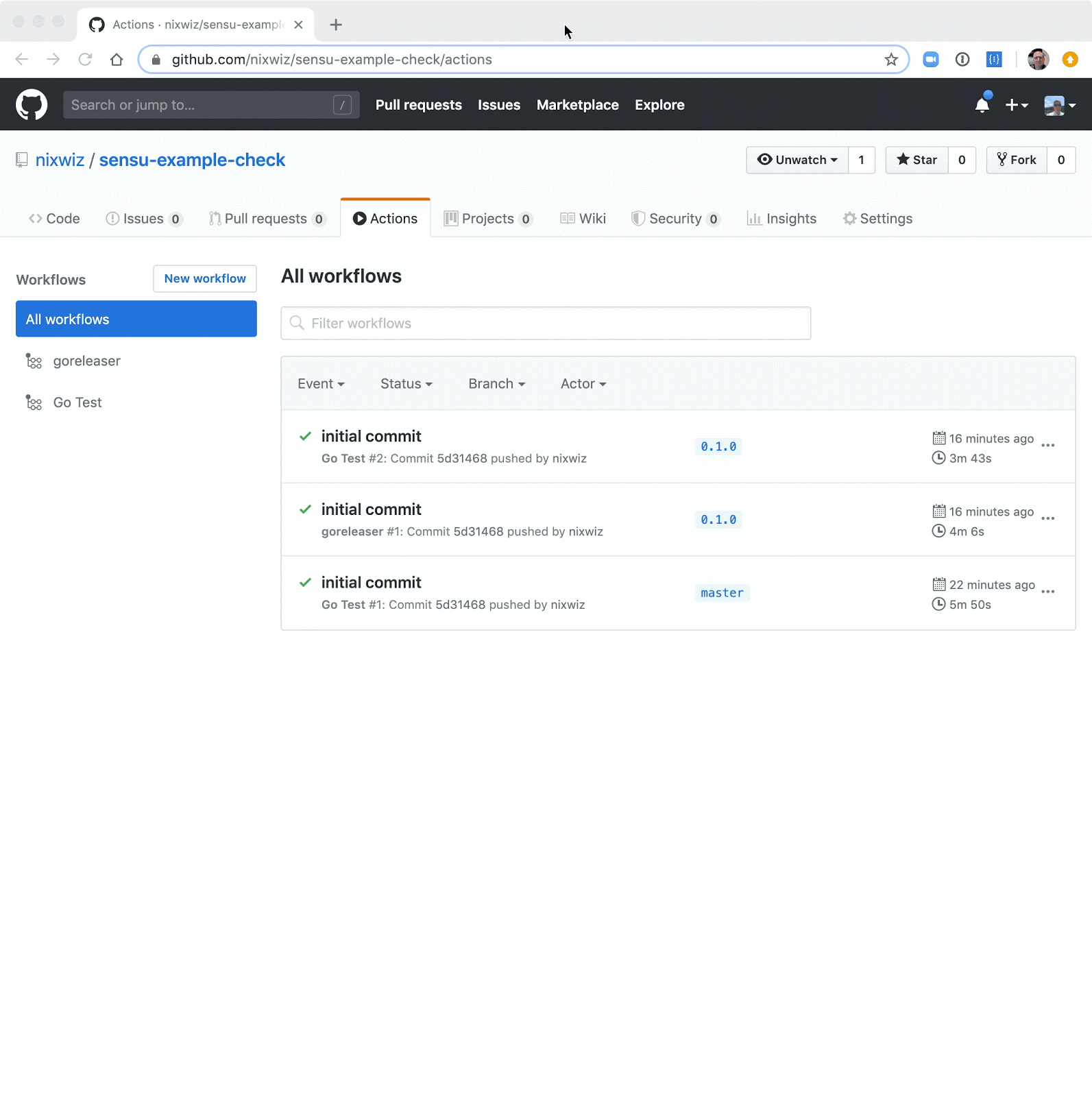This screenshot has width=1092, height=1097.
Task: Click the browser back arrow
Action: pyautogui.click(x=22, y=60)
